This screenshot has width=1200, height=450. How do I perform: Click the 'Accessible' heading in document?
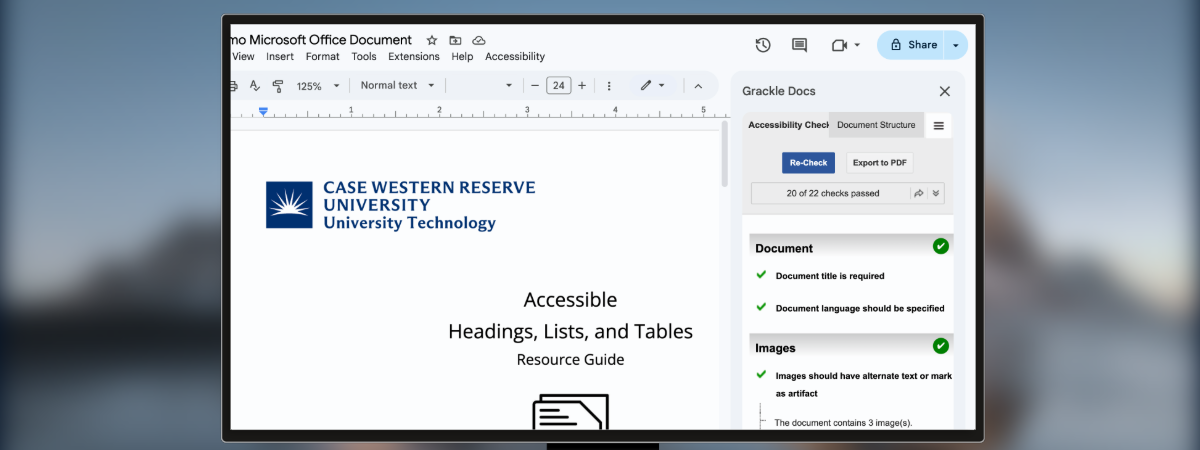570,300
